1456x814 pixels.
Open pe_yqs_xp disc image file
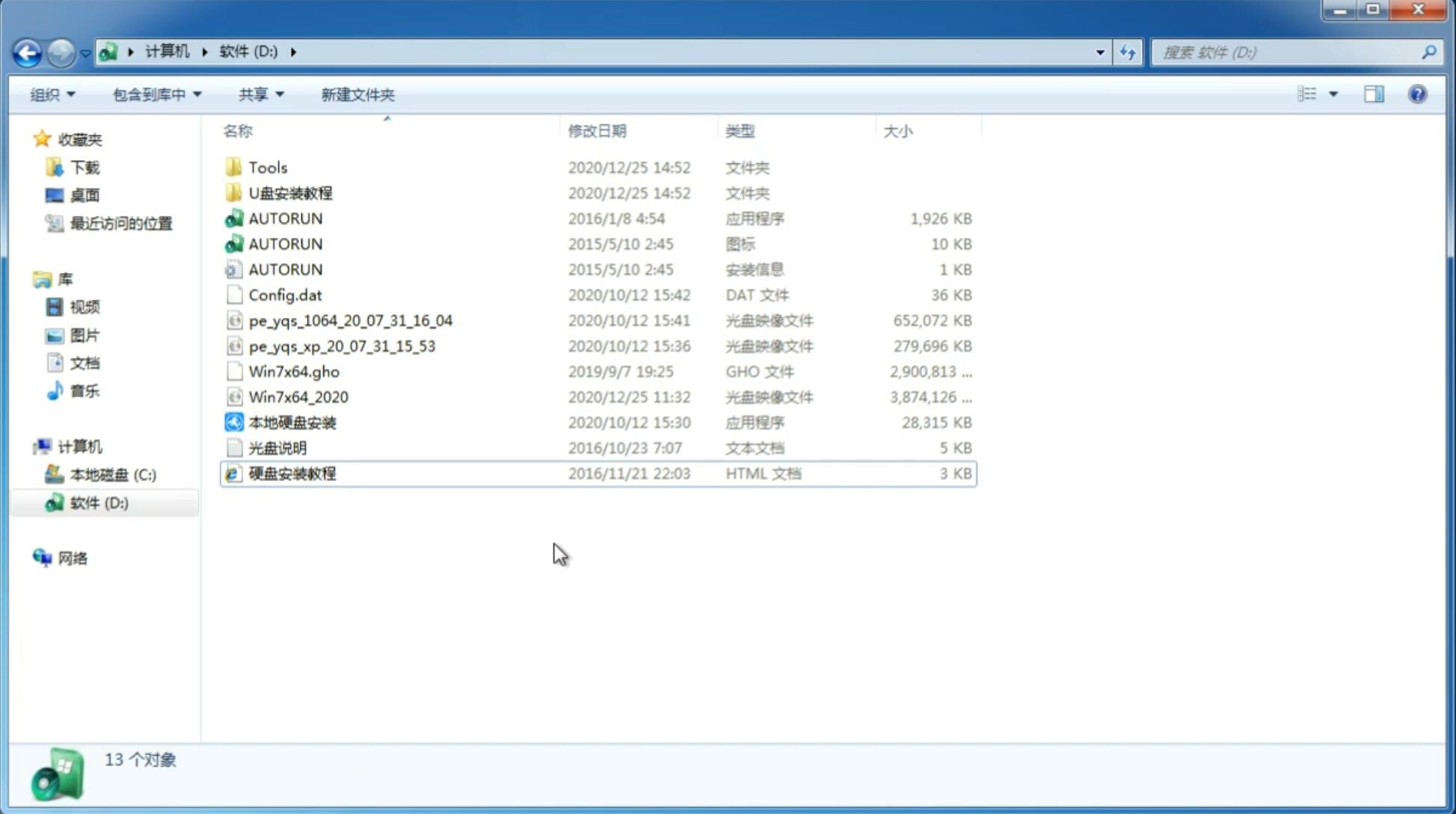pyautogui.click(x=342, y=345)
